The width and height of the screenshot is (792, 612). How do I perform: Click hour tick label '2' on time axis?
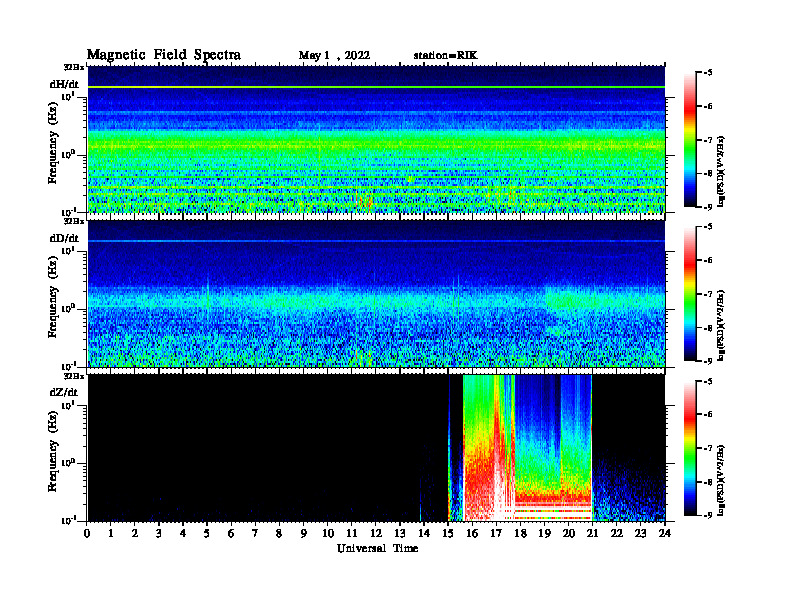[x=135, y=534]
